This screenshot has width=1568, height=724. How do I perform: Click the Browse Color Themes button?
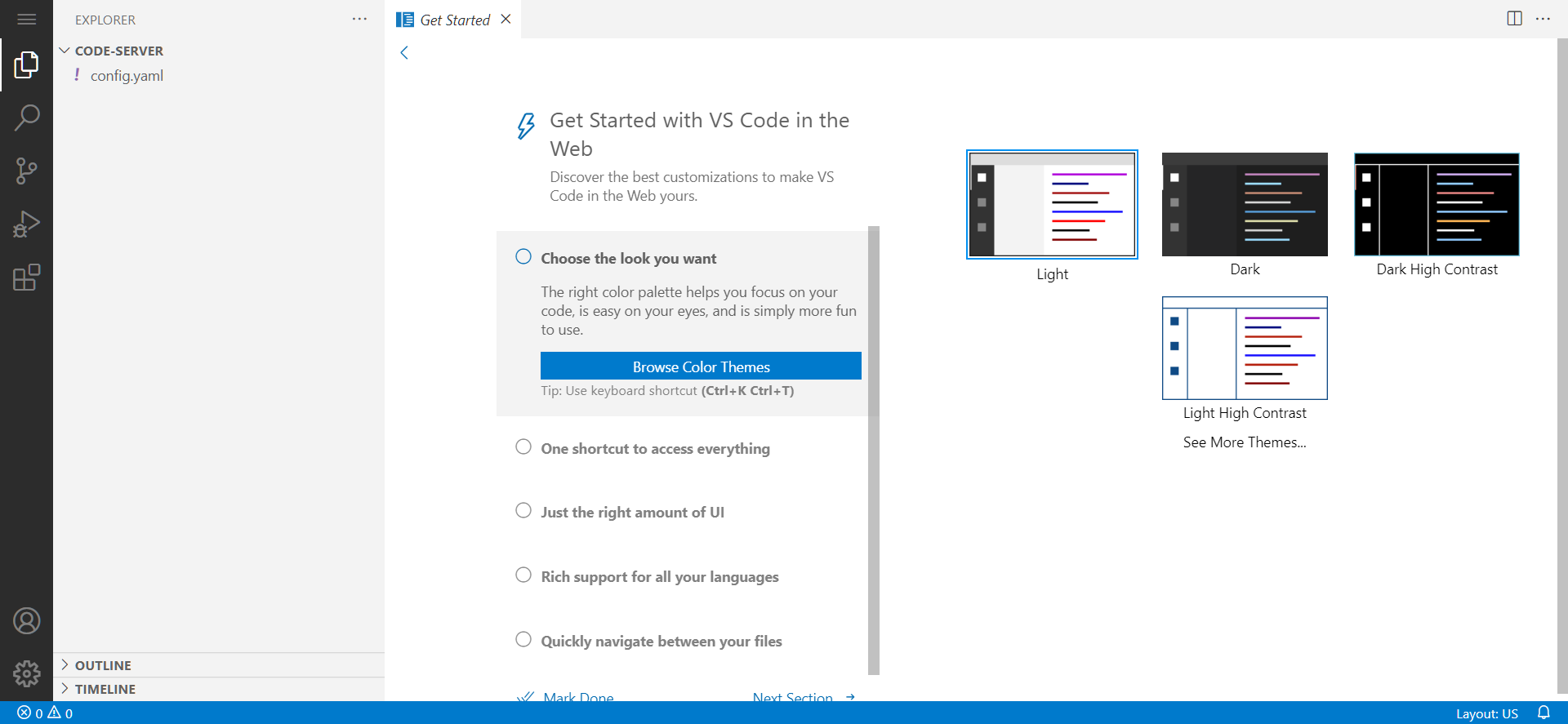pos(701,366)
